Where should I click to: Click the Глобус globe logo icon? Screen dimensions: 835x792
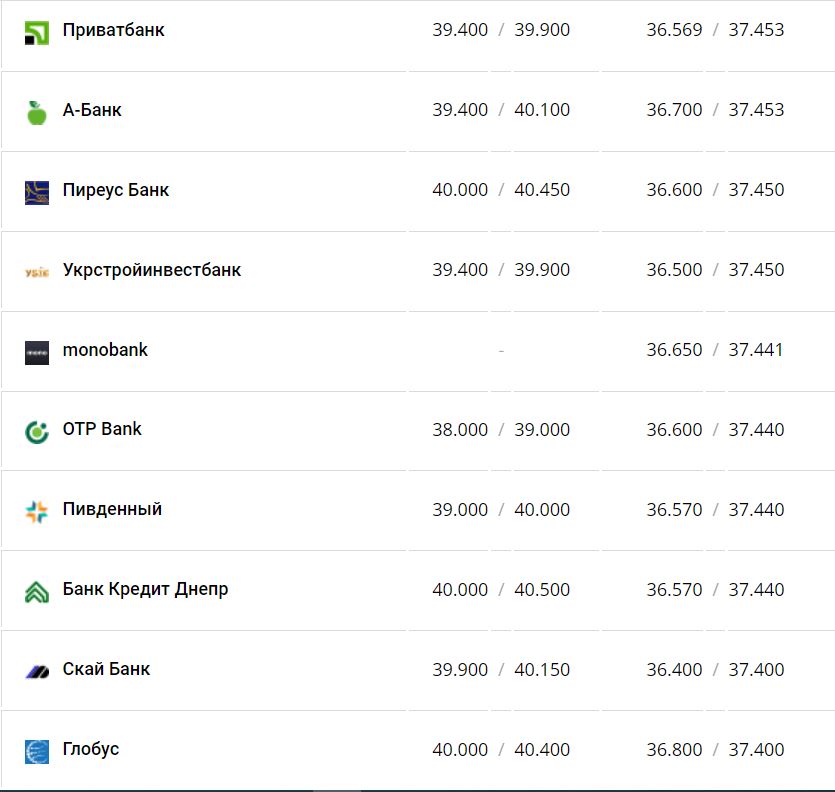coord(37,751)
